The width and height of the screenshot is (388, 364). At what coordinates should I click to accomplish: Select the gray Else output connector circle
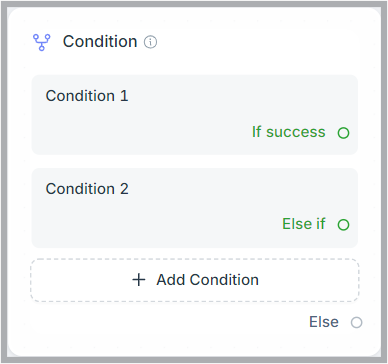click(356, 322)
